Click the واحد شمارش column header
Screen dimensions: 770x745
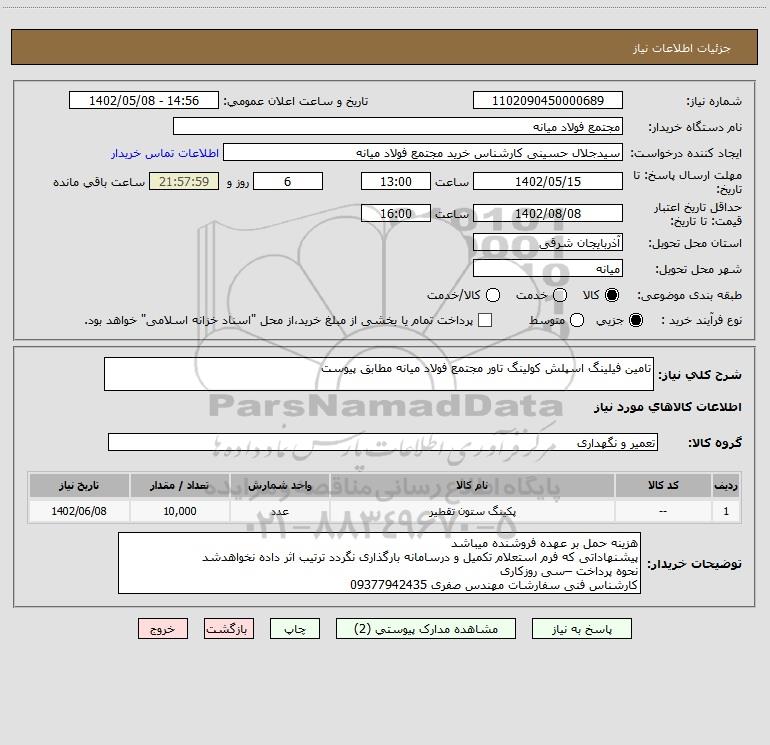[279, 485]
